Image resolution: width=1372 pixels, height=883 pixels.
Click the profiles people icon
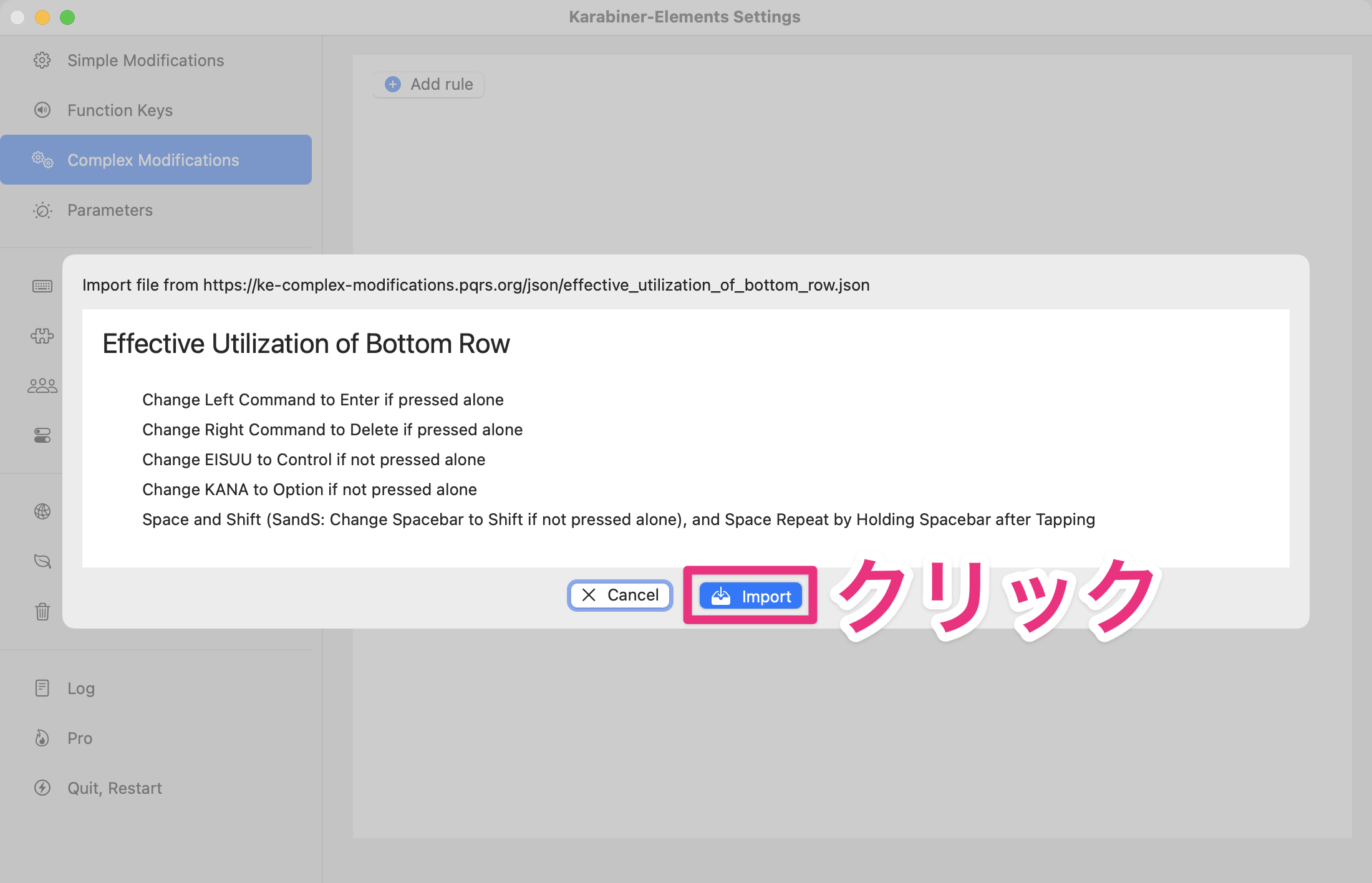42,386
